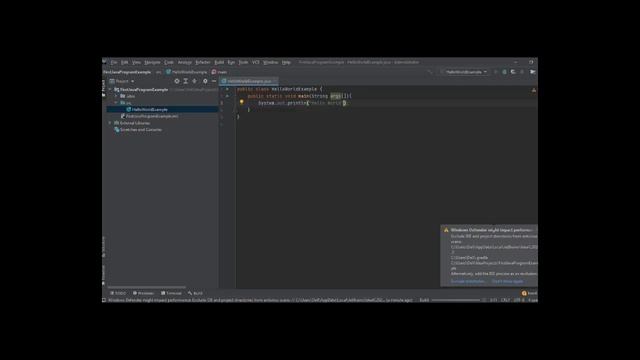
Task: Toggle the Structure tool window stripe button
Action: coord(104,247)
